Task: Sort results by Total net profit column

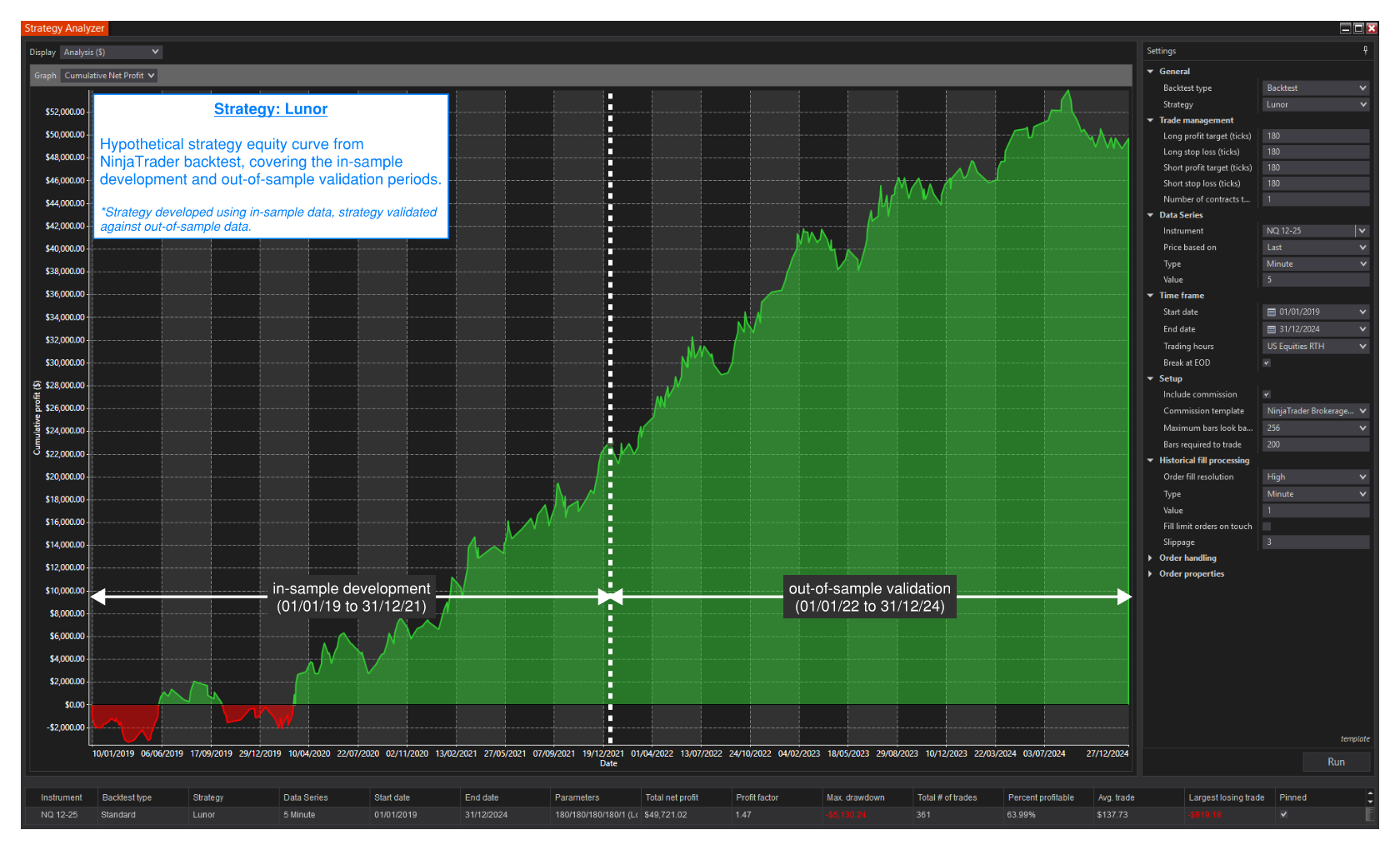Action: [672, 797]
